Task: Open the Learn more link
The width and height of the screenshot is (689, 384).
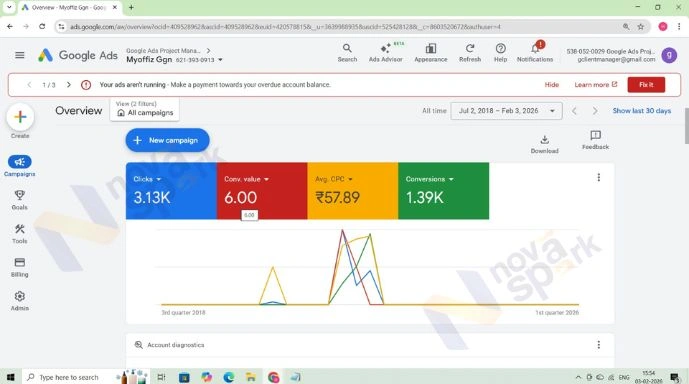Action: coord(595,84)
